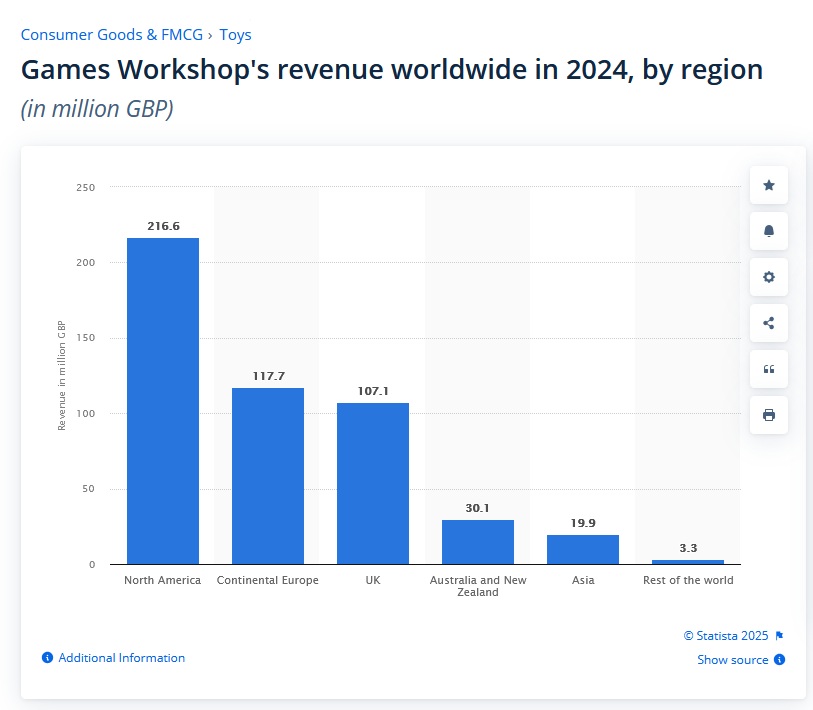
Task: Click the Asia bar
Action: (x=583, y=550)
